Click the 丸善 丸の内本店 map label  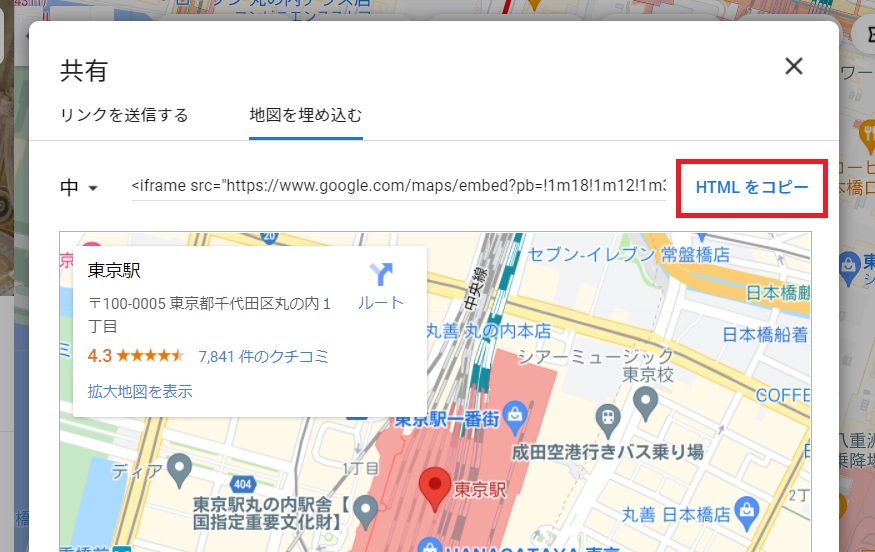click(489, 331)
